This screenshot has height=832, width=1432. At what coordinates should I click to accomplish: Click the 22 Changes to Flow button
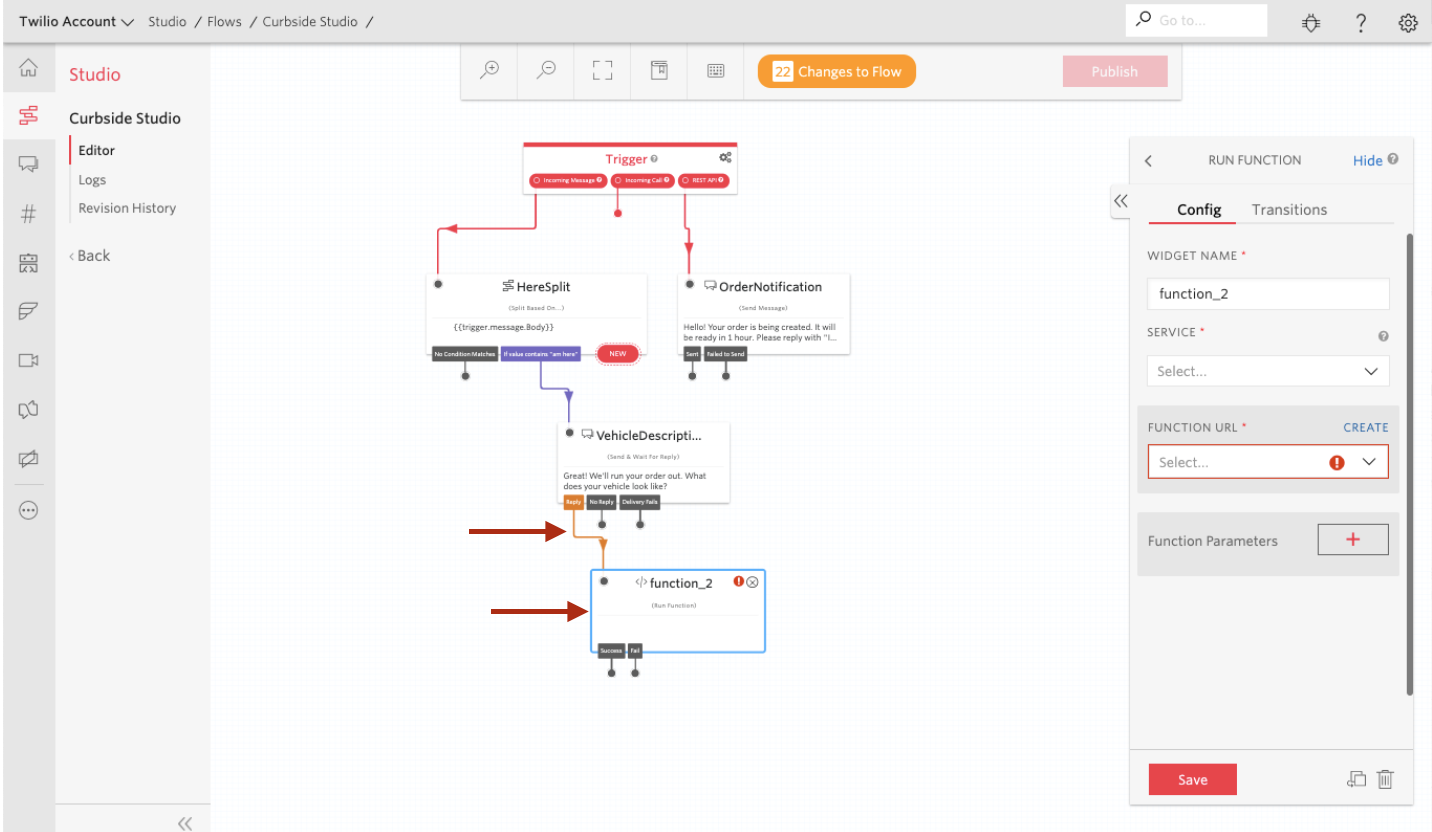tap(836, 71)
